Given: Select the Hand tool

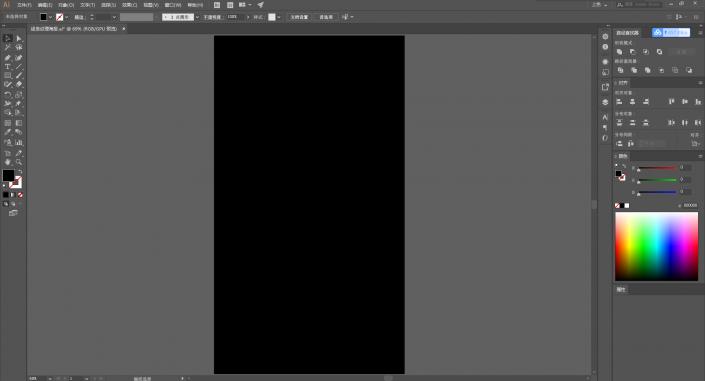Looking at the screenshot, I should 8,162.
